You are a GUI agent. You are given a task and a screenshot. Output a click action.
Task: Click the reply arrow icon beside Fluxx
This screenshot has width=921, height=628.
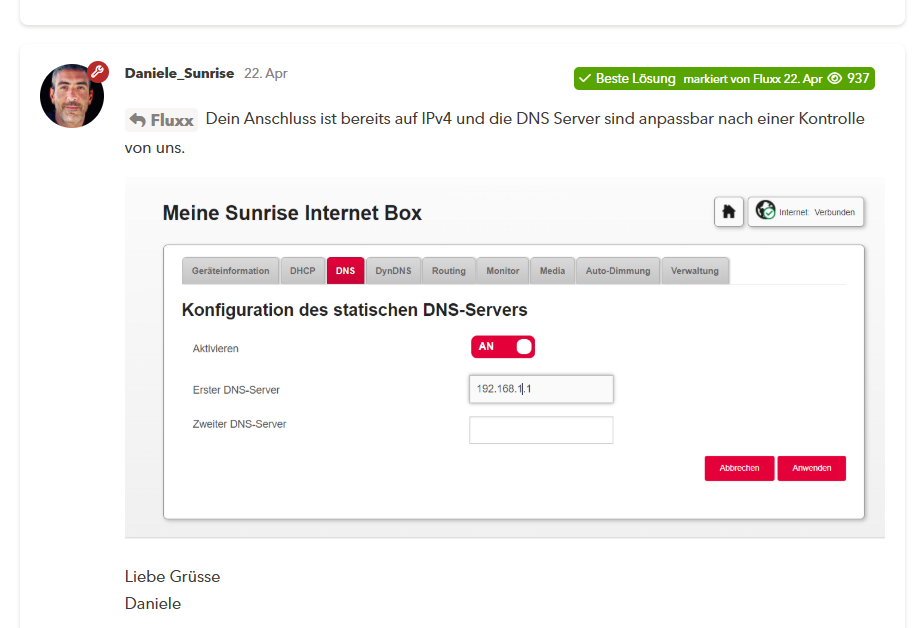point(137,120)
